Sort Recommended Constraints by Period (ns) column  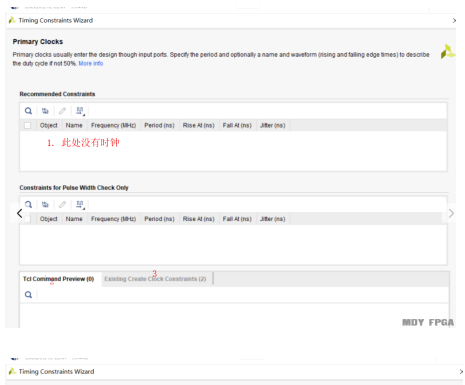point(159,125)
